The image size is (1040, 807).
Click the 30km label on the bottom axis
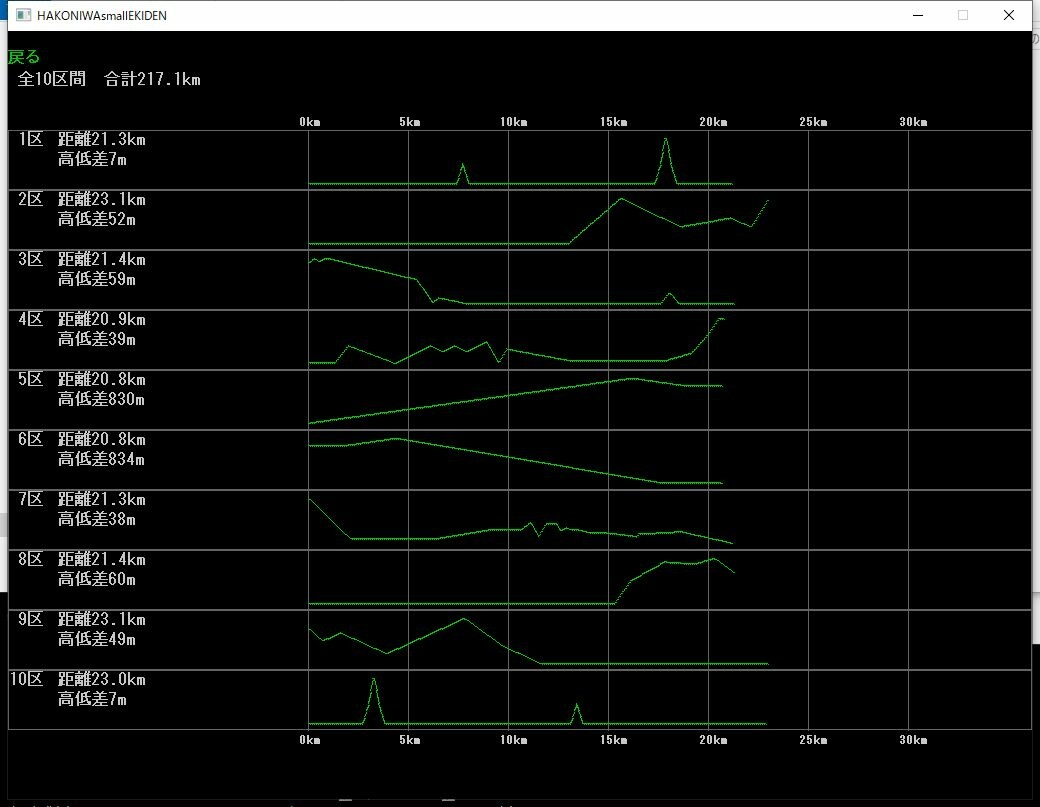coord(913,741)
